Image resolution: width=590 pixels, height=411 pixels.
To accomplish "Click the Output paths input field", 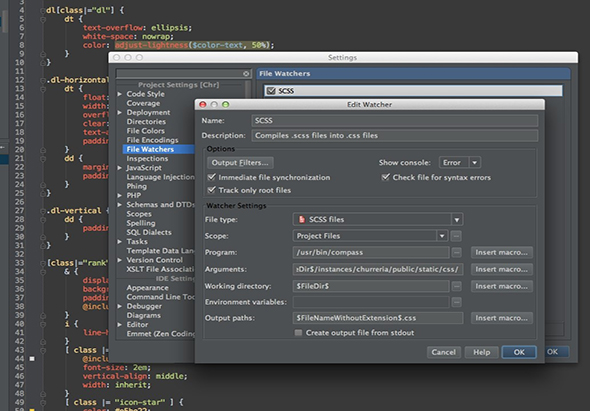I will pos(378,318).
